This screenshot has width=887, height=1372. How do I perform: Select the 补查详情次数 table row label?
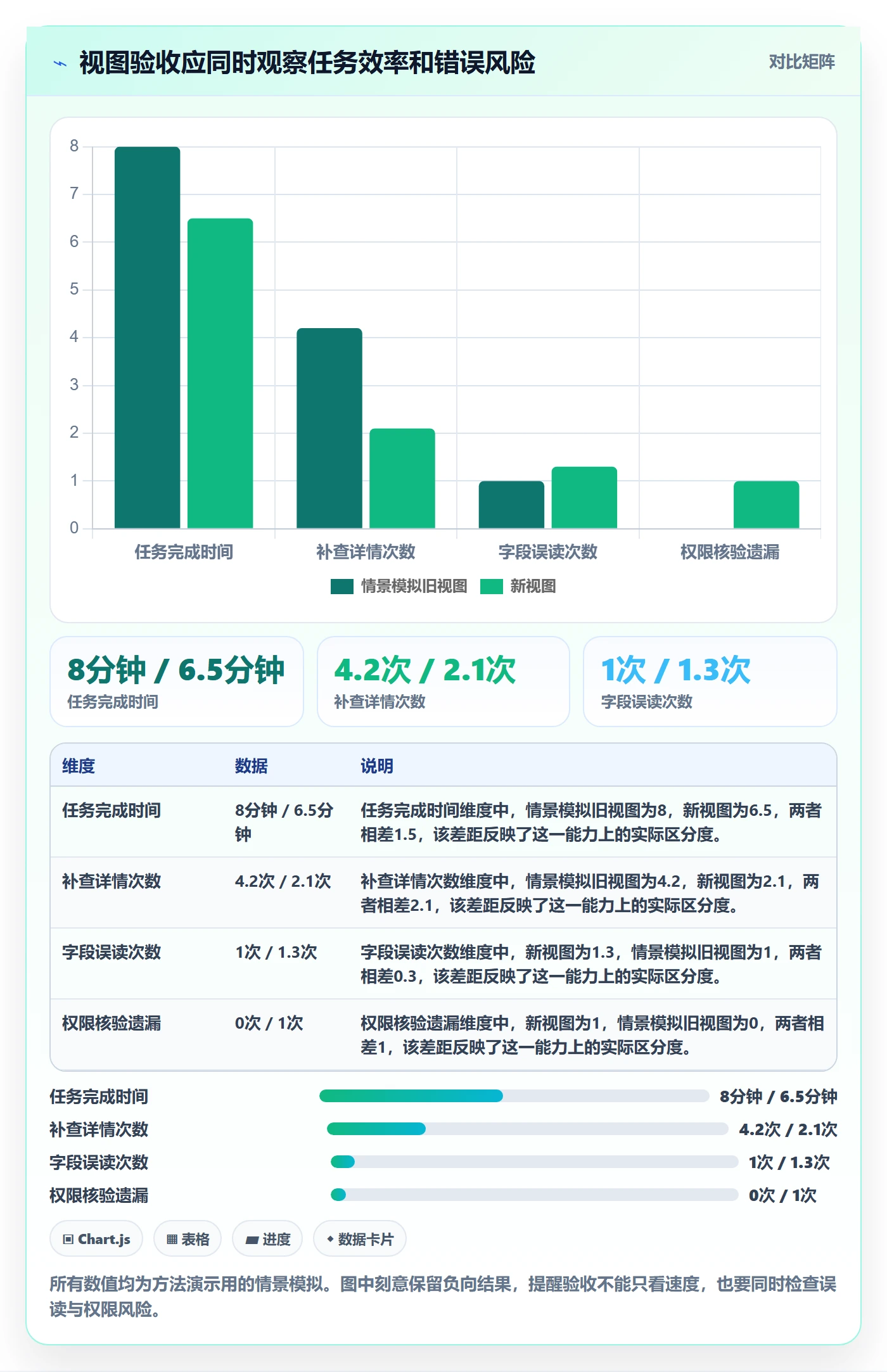112,881
